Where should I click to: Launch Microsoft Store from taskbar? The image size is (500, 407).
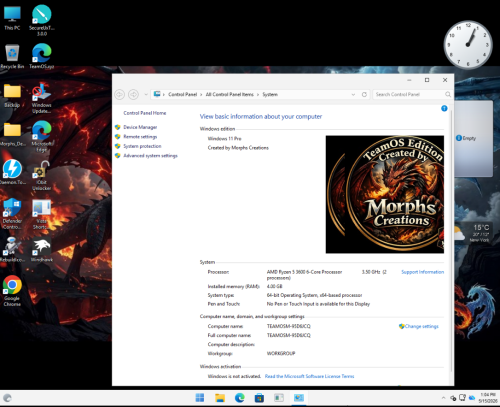(x=259, y=398)
